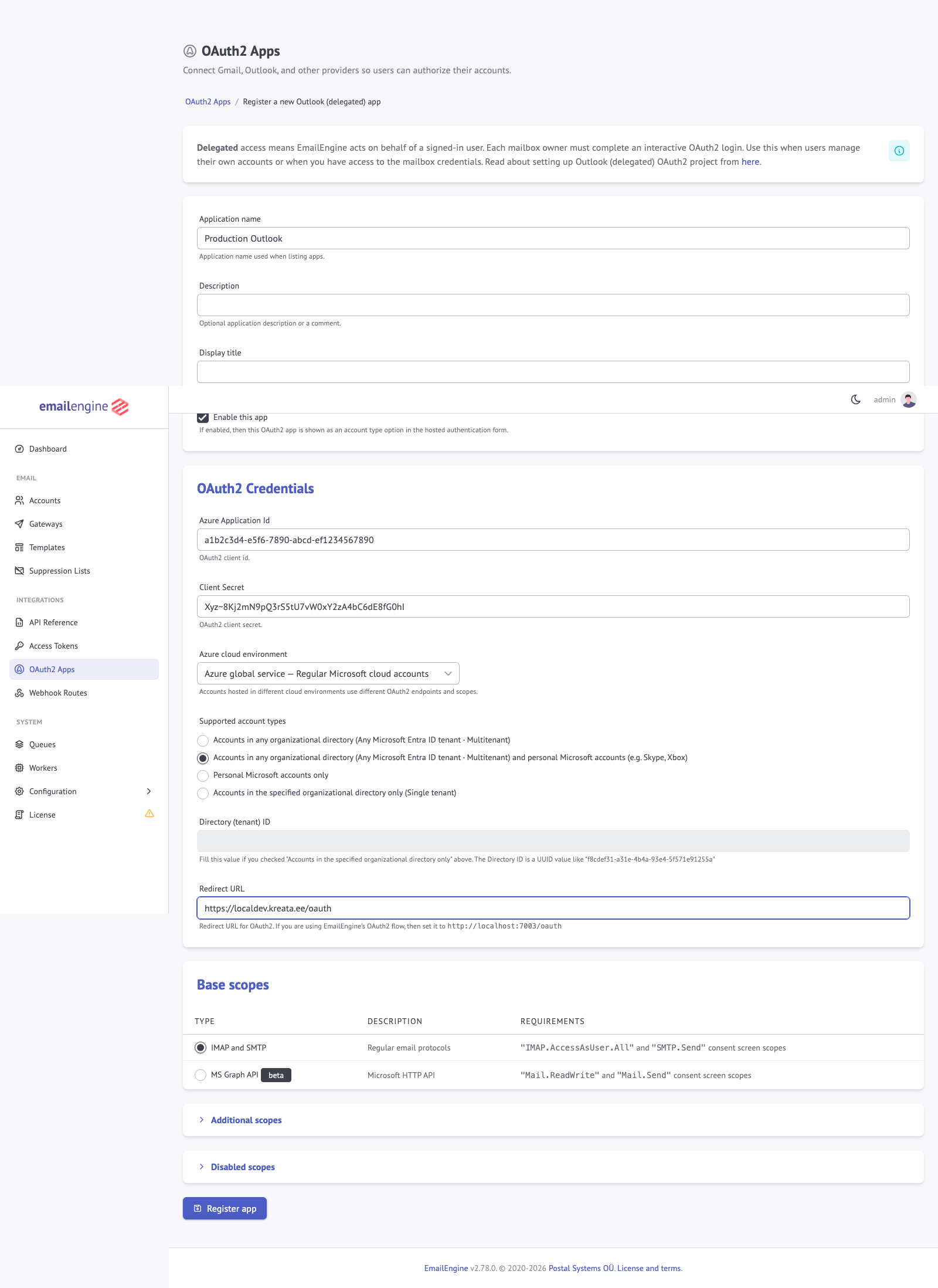The width and height of the screenshot is (938, 1288).
Task: Select Personal Microsoft accounts only
Action: click(203, 775)
